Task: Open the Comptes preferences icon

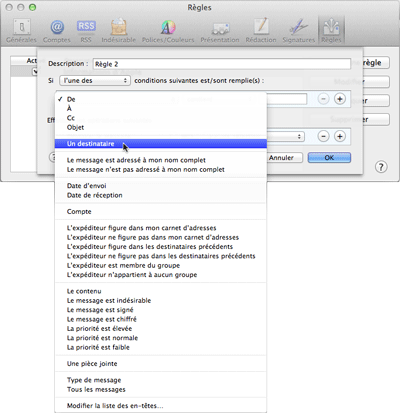Action: (x=57, y=31)
